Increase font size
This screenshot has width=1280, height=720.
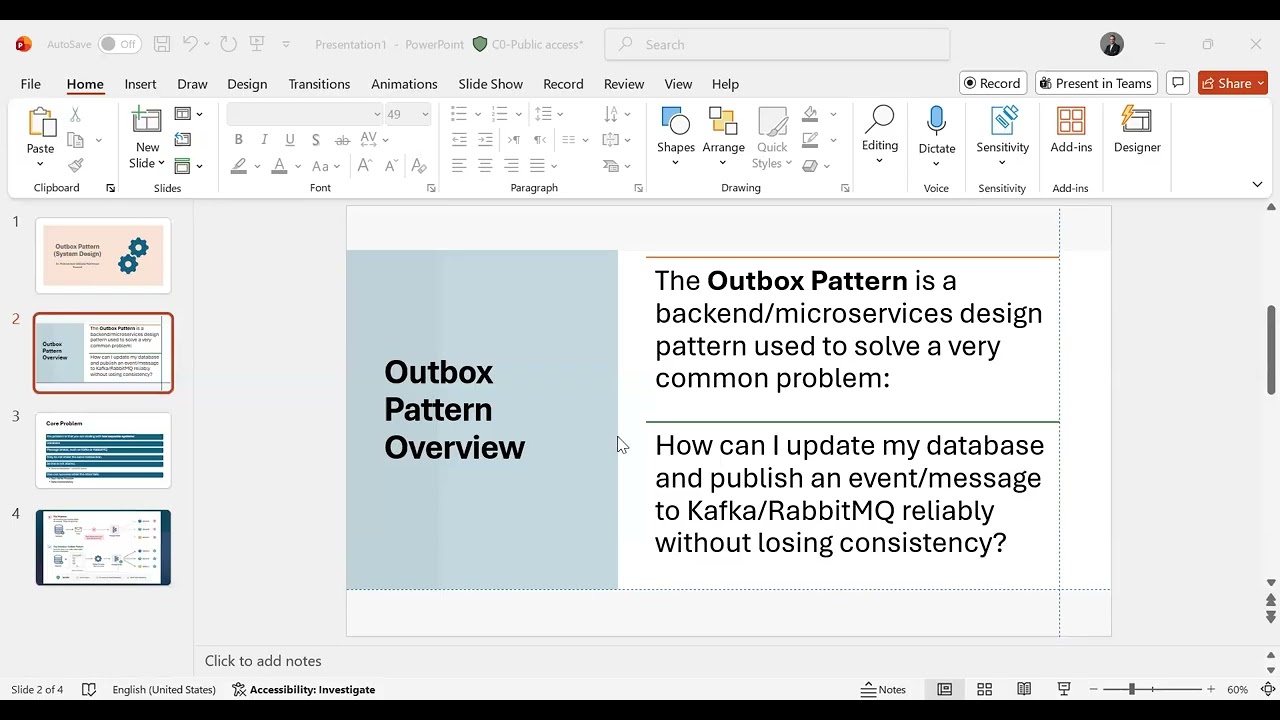pyautogui.click(x=367, y=166)
